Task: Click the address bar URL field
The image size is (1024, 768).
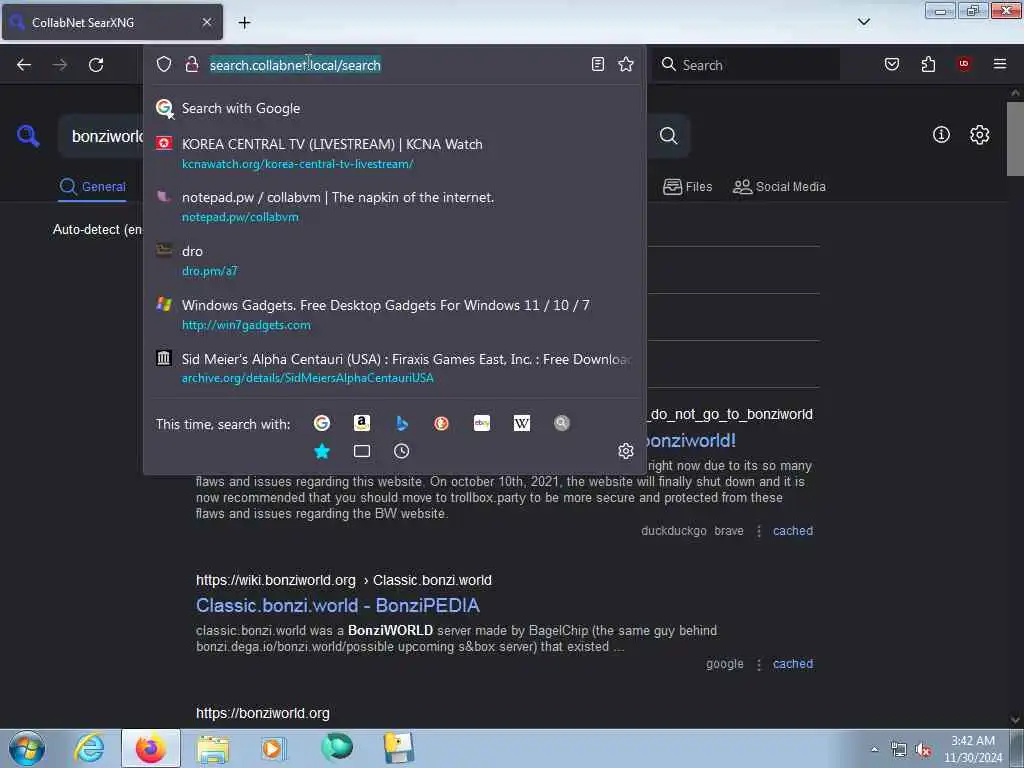Action: pyautogui.click(x=394, y=65)
